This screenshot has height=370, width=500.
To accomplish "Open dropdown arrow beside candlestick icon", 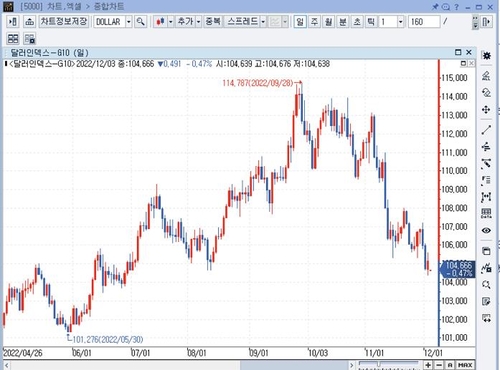I will 171,22.
